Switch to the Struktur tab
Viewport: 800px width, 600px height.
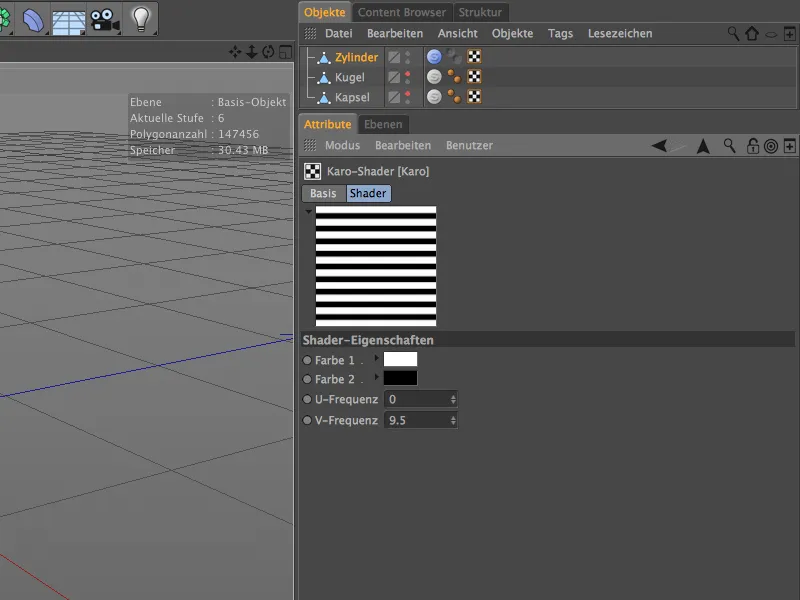coord(480,12)
